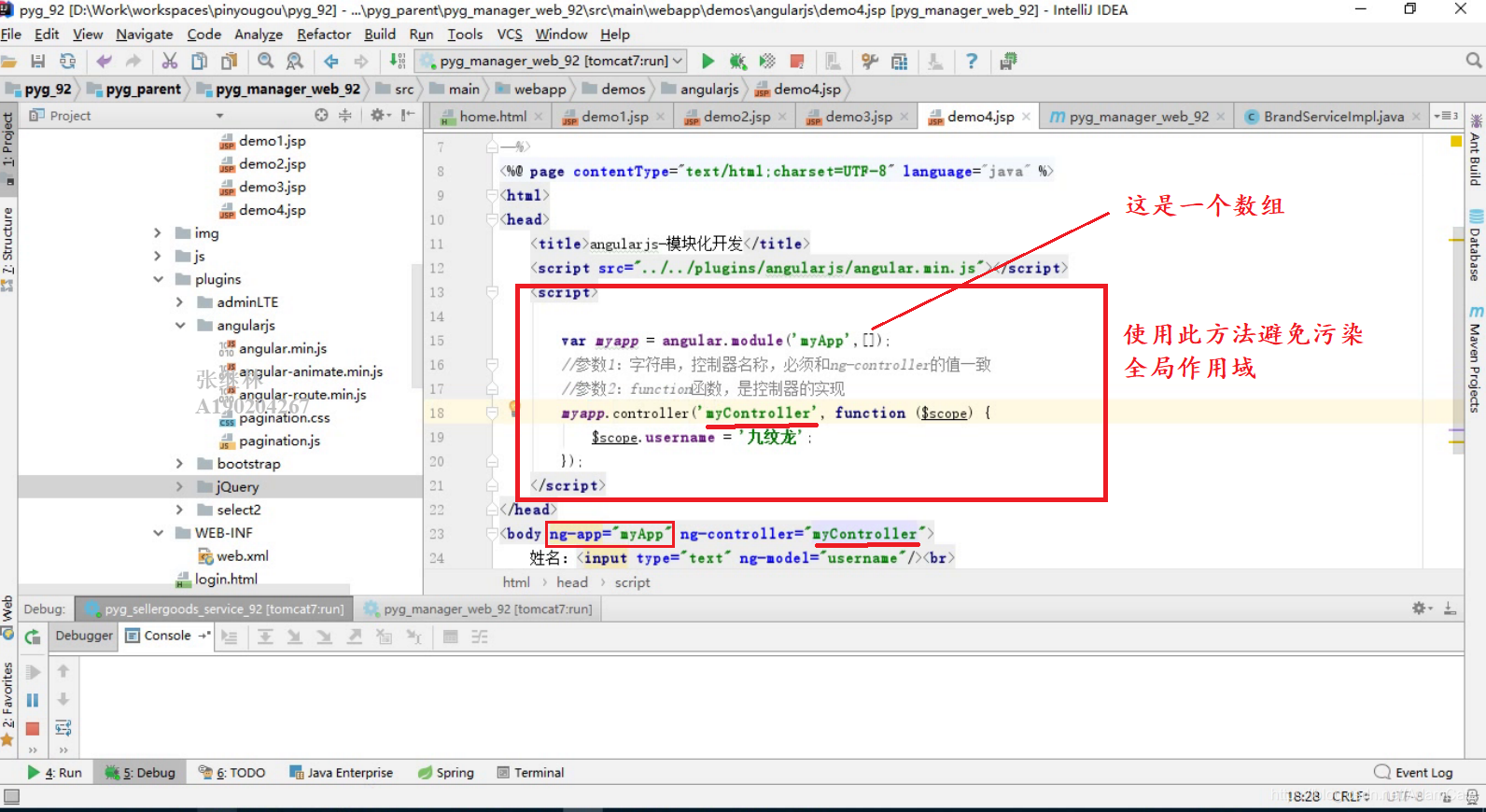
Task: Toggle tool window quick access at bottom-left
Action: [x=11, y=797]
